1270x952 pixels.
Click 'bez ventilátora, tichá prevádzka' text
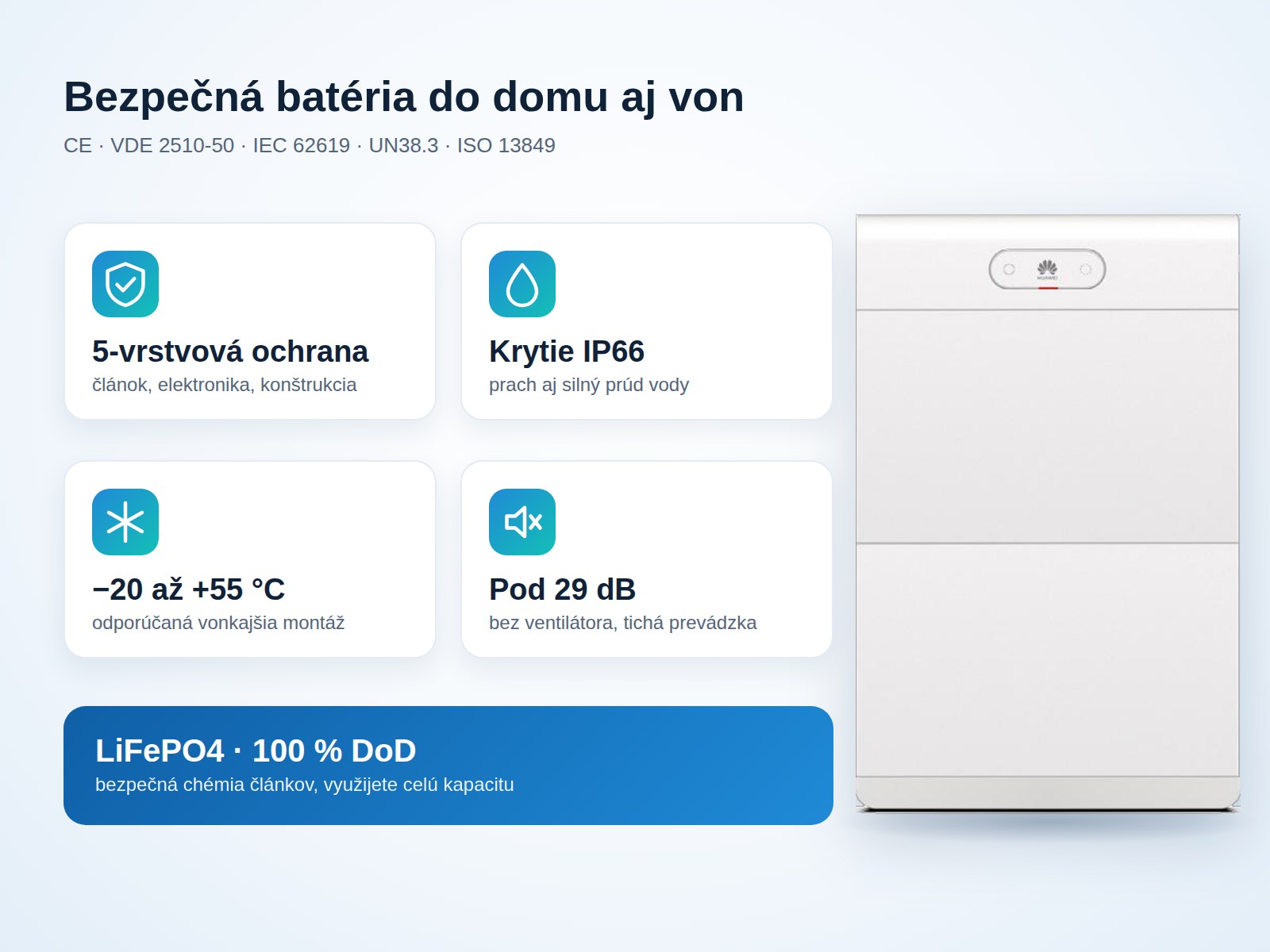click(623, 623)
